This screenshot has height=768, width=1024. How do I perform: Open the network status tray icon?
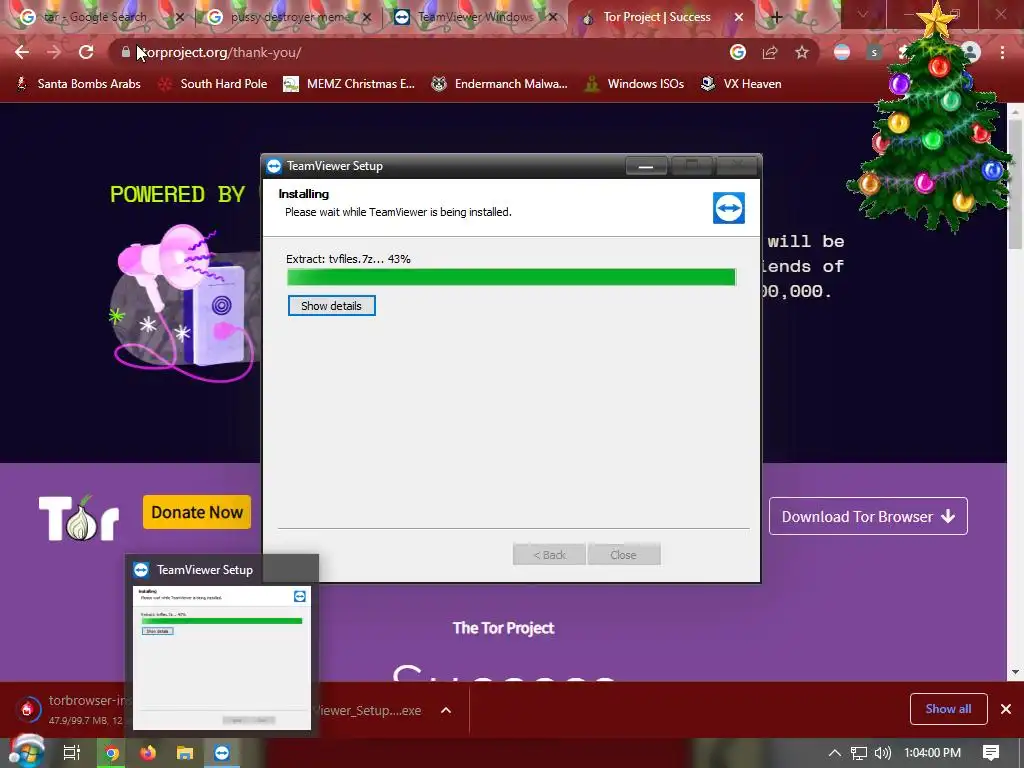pos(858,753)
